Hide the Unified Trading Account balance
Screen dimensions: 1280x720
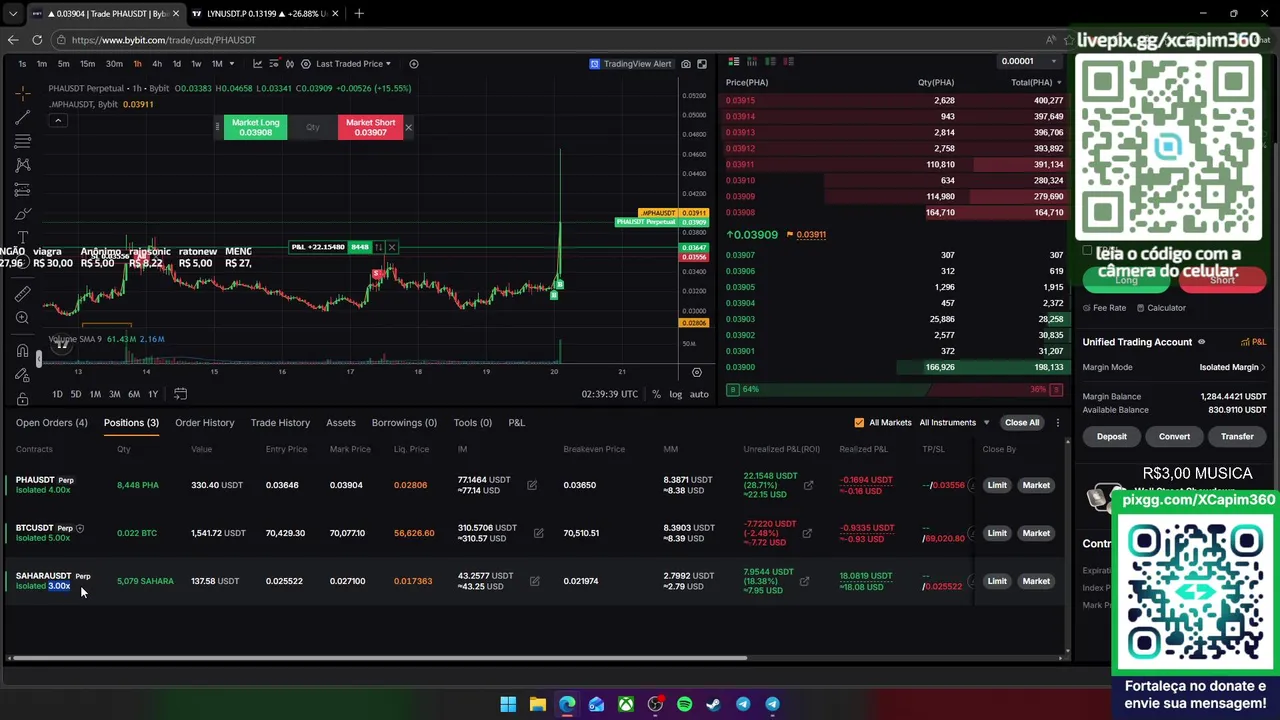point(1201,342)
